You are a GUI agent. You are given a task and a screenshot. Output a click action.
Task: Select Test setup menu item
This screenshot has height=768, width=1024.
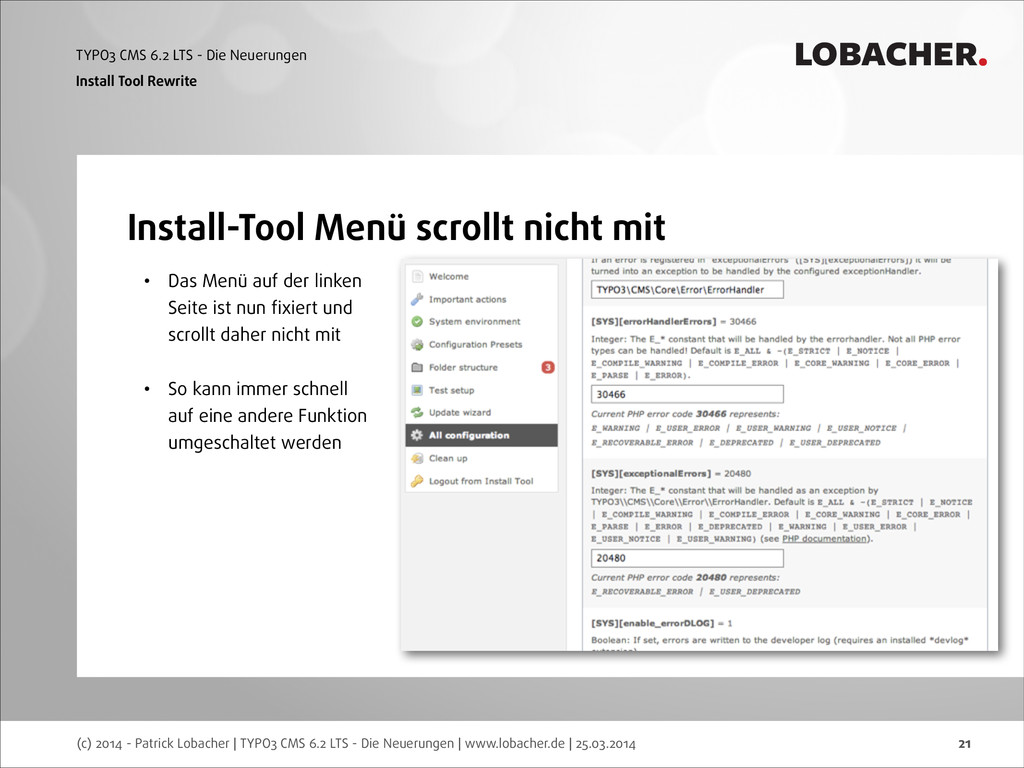pos(482,390)
